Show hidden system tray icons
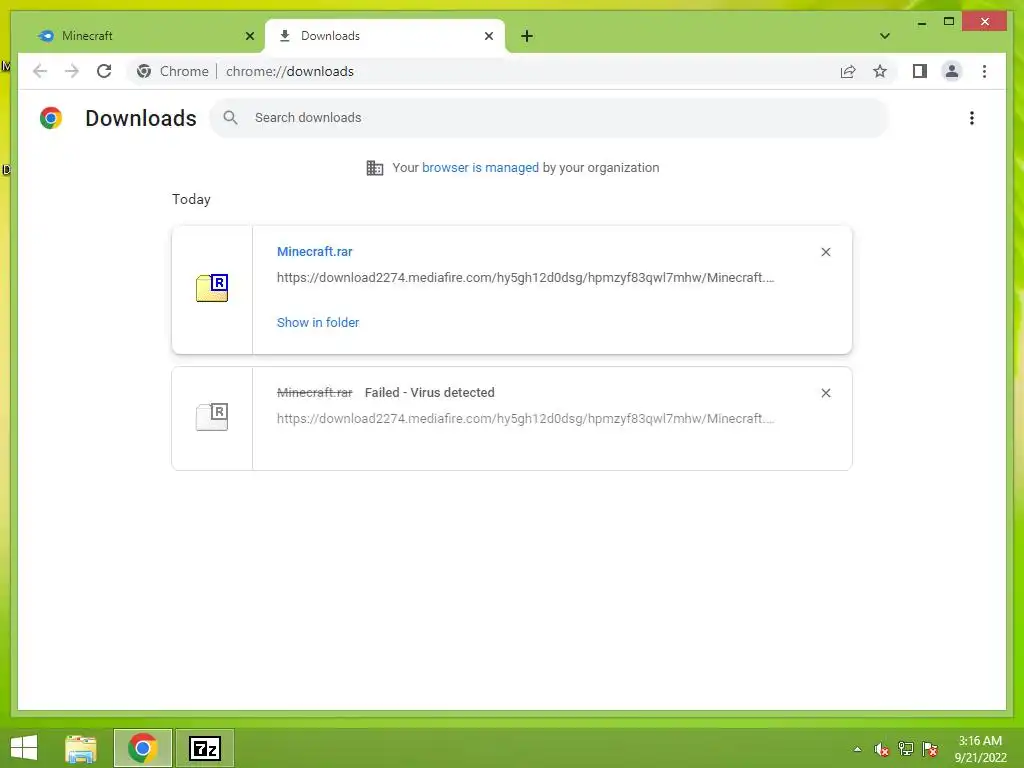The height and width of the screenshot is (768, 1024). coord(857,749)
